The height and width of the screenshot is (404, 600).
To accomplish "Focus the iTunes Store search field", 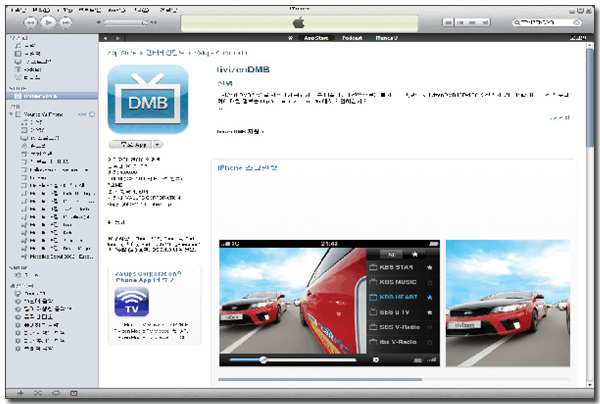I will click(545, 23).
